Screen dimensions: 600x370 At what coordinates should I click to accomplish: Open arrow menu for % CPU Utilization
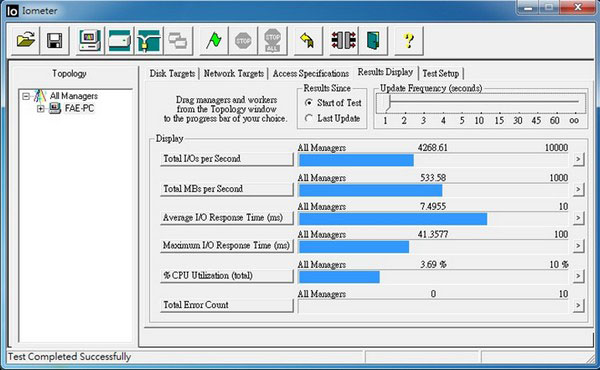click(578, 276)
